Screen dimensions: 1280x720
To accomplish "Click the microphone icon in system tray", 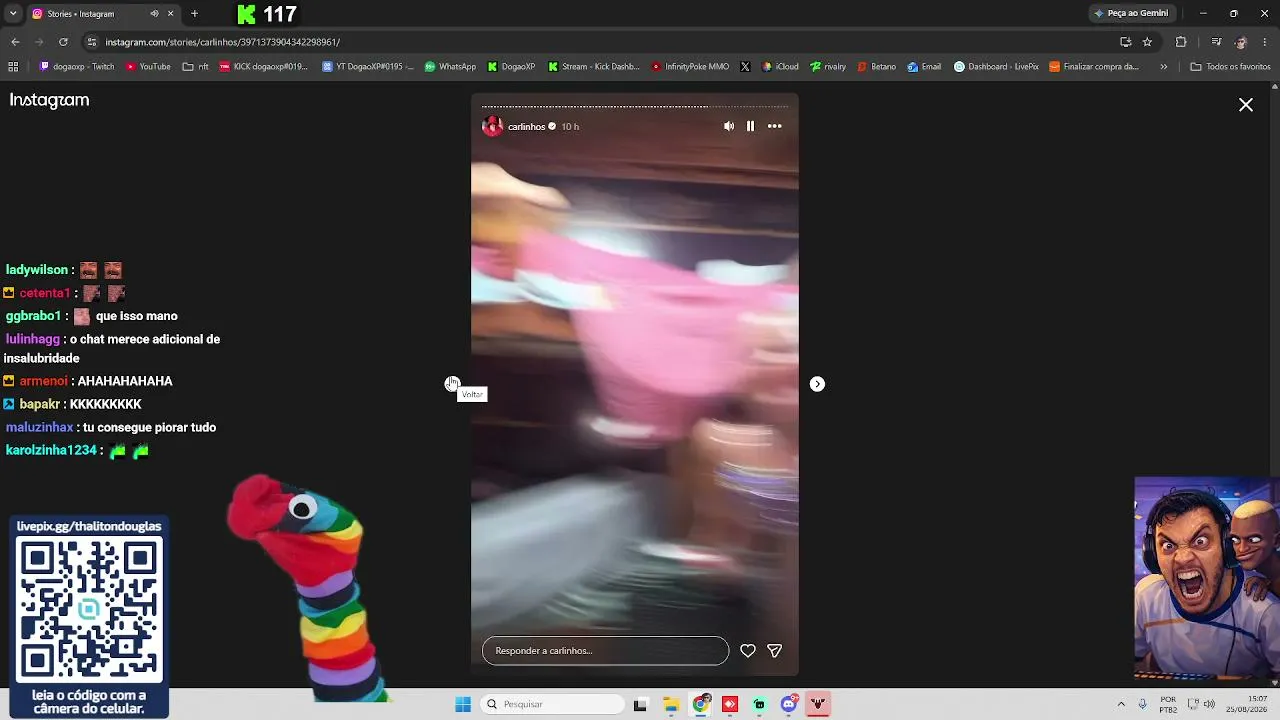I will [x=1142, y=704].
